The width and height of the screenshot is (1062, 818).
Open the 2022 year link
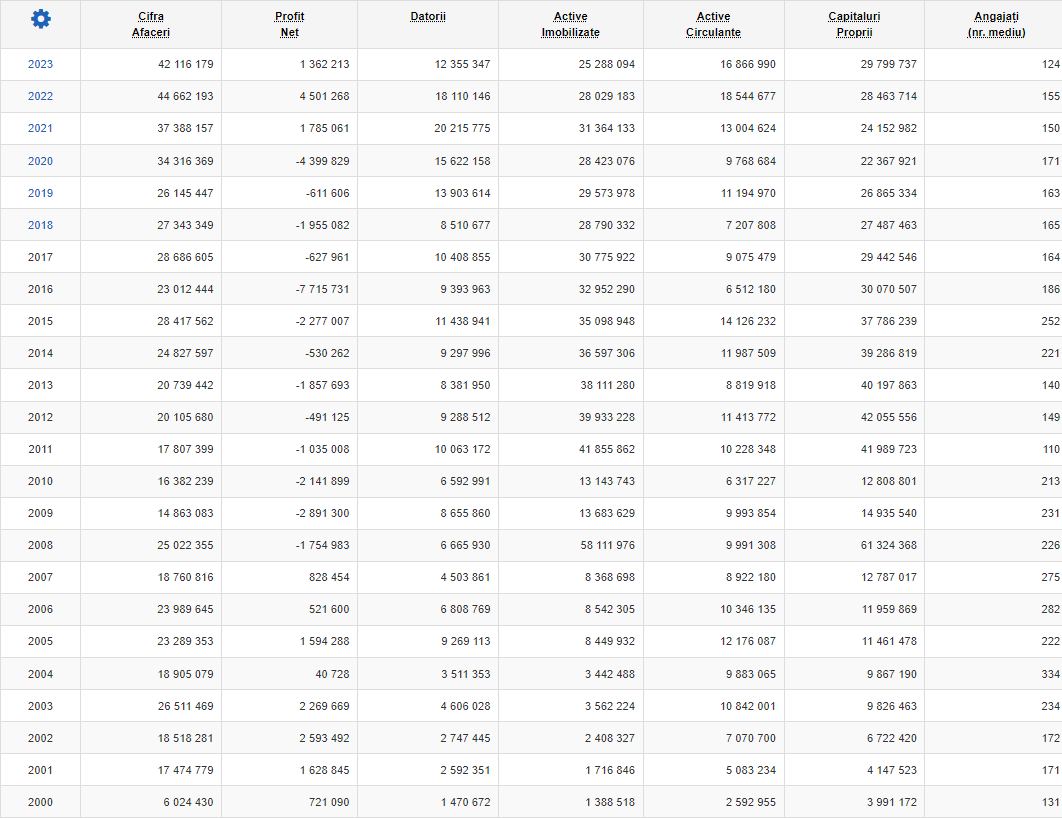click(x=40, y=96)
